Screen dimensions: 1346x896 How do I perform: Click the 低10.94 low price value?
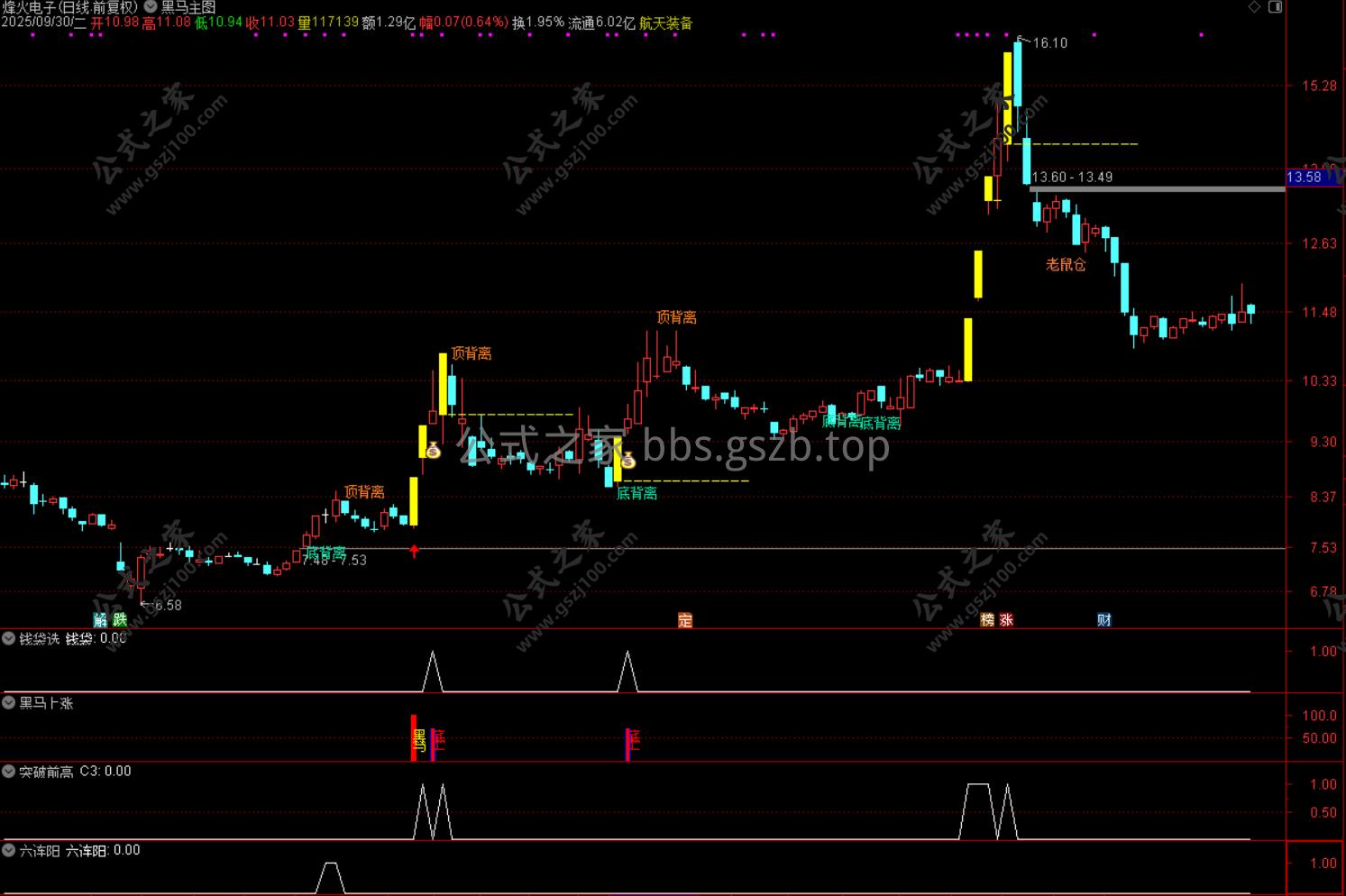(x=219, y=23)
